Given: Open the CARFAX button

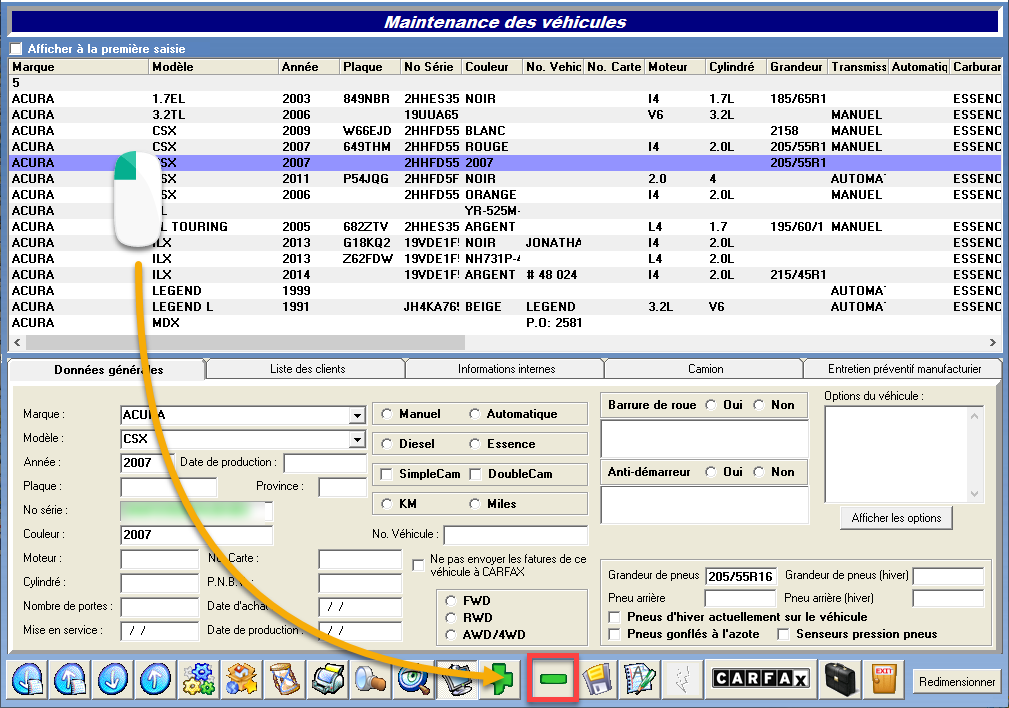Looking at the screenshot, I should (760, 678).
